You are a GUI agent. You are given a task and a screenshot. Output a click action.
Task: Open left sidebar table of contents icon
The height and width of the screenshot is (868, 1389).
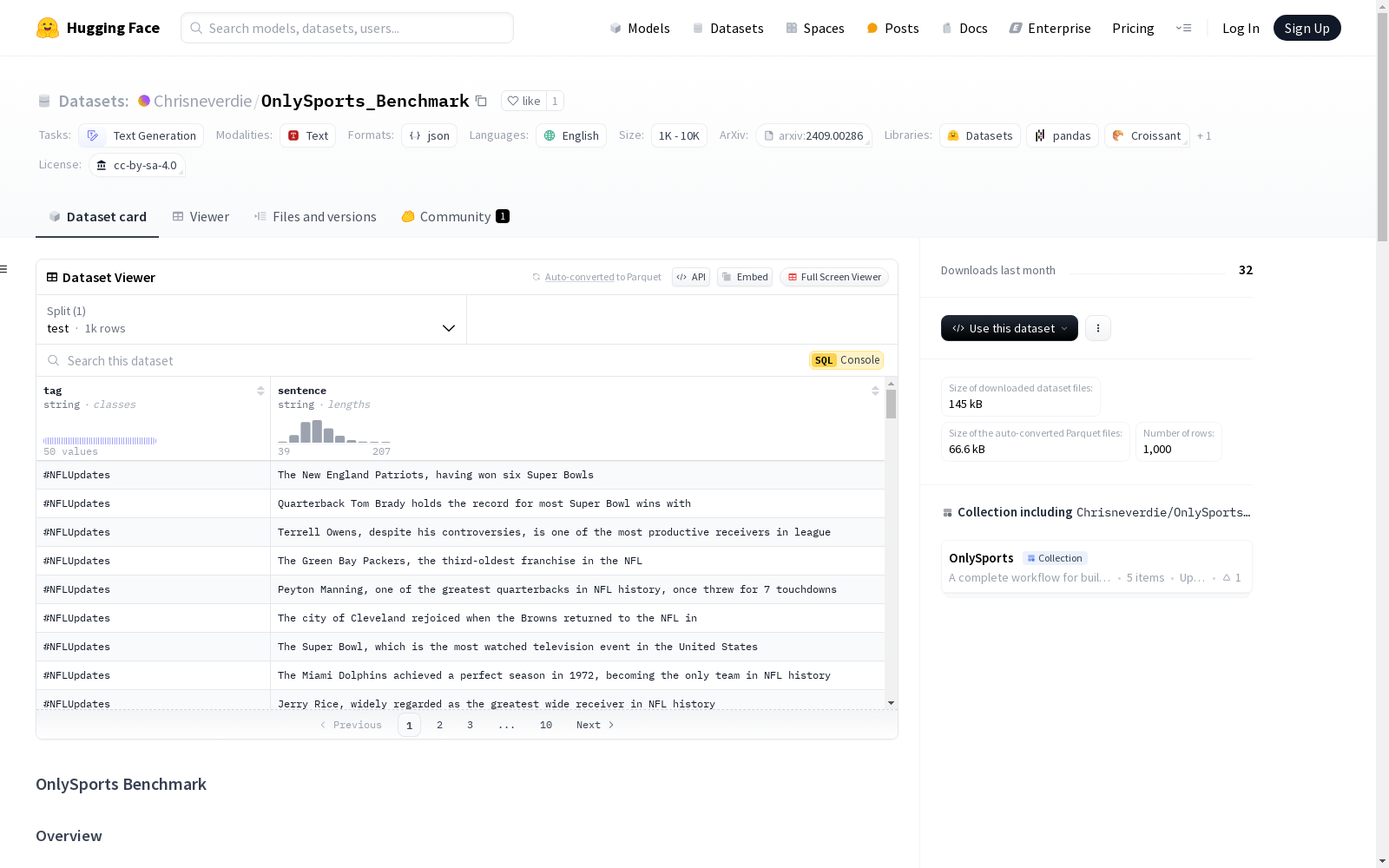(x=4, y=269)
